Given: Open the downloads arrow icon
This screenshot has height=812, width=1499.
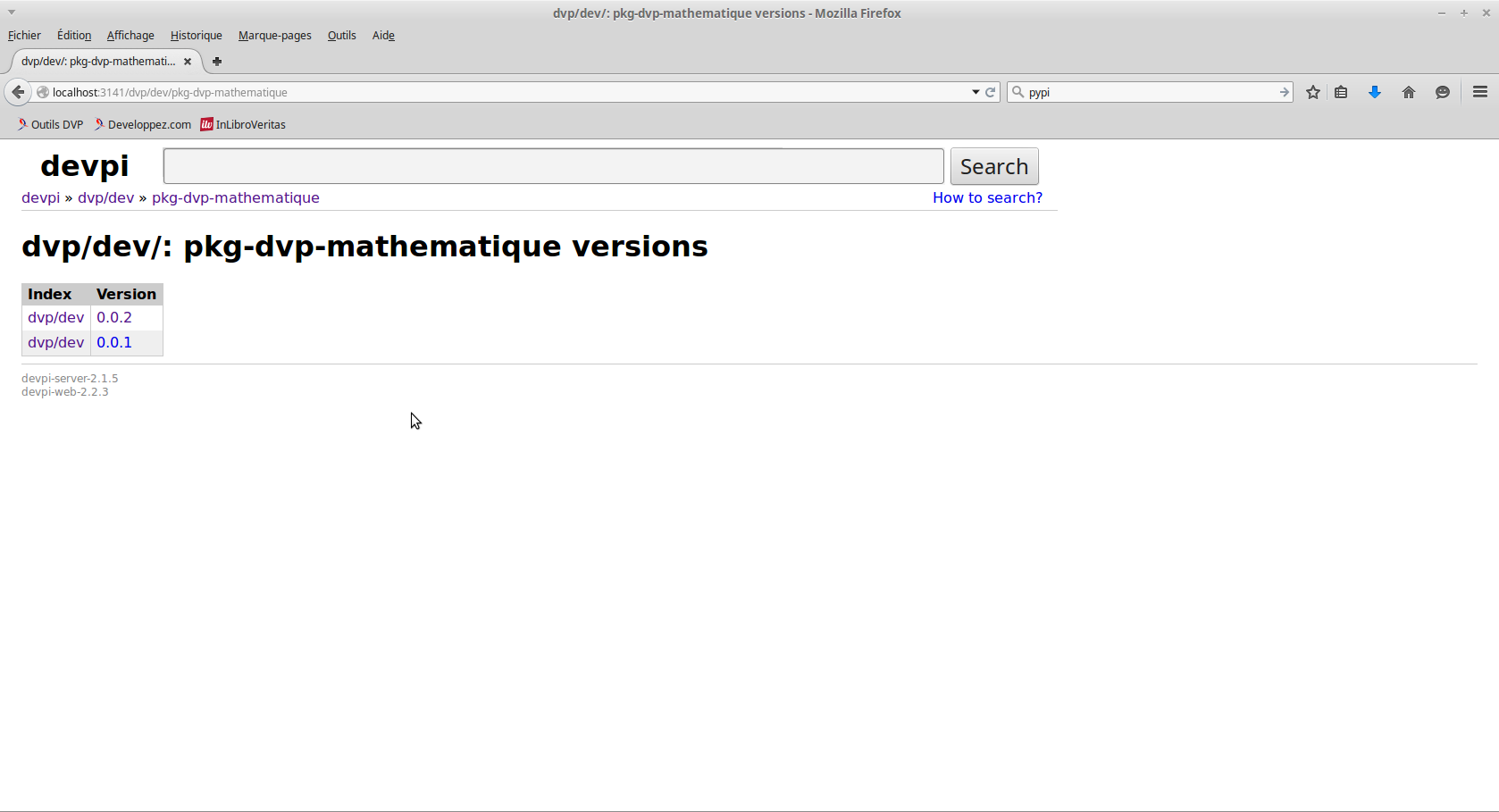Looking at the screenshot, I should coord(1375,92).
